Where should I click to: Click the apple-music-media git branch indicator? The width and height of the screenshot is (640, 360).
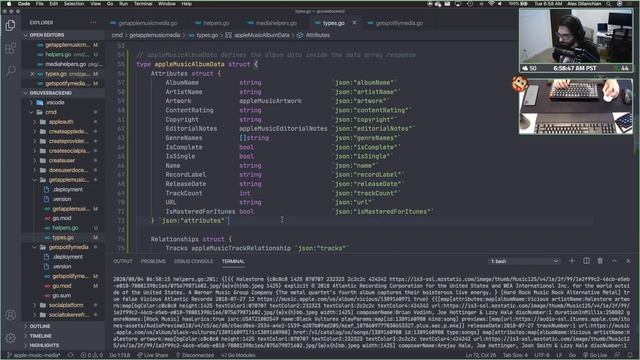pyautogui.click(x=33, y=355)
